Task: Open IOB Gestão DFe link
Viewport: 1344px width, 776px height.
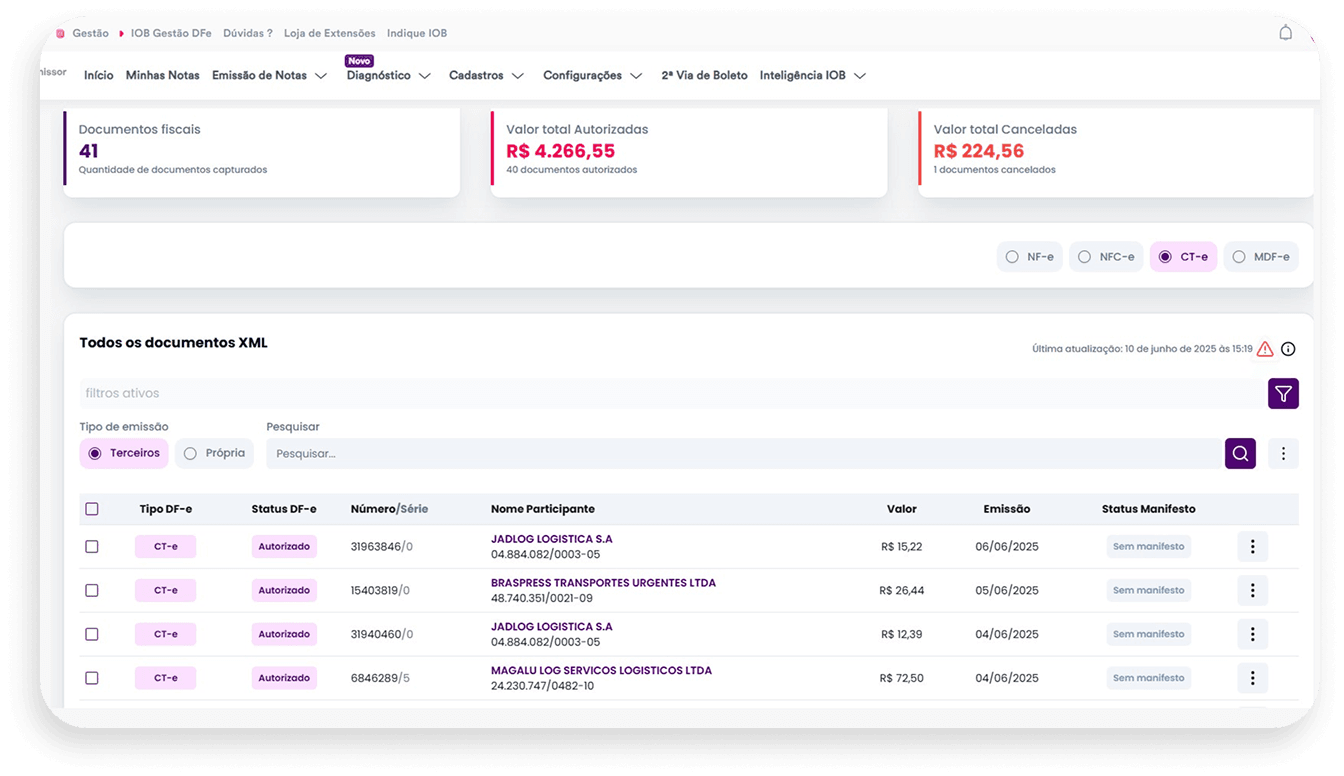Action: tap(171, 33)
